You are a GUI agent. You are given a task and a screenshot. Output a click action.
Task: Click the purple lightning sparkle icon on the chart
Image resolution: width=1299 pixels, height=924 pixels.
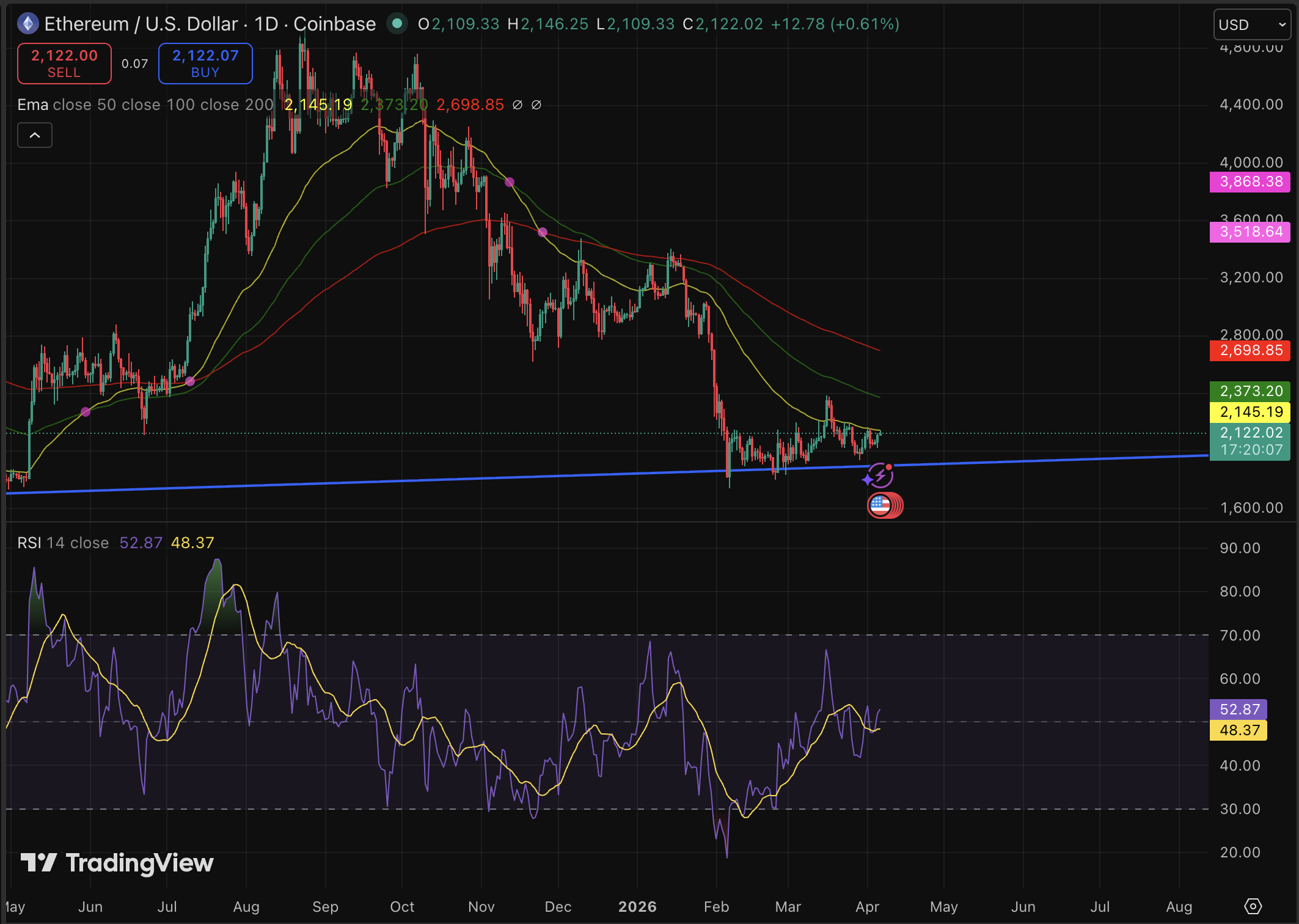pyautogui.click(x=879, y=475)
